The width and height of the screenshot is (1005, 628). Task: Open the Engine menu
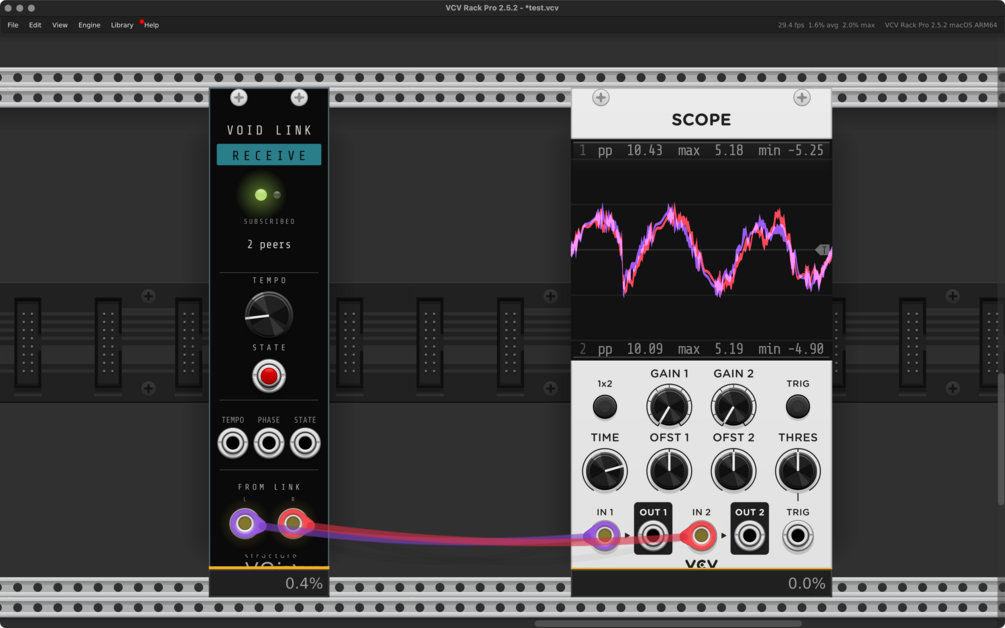89,25
